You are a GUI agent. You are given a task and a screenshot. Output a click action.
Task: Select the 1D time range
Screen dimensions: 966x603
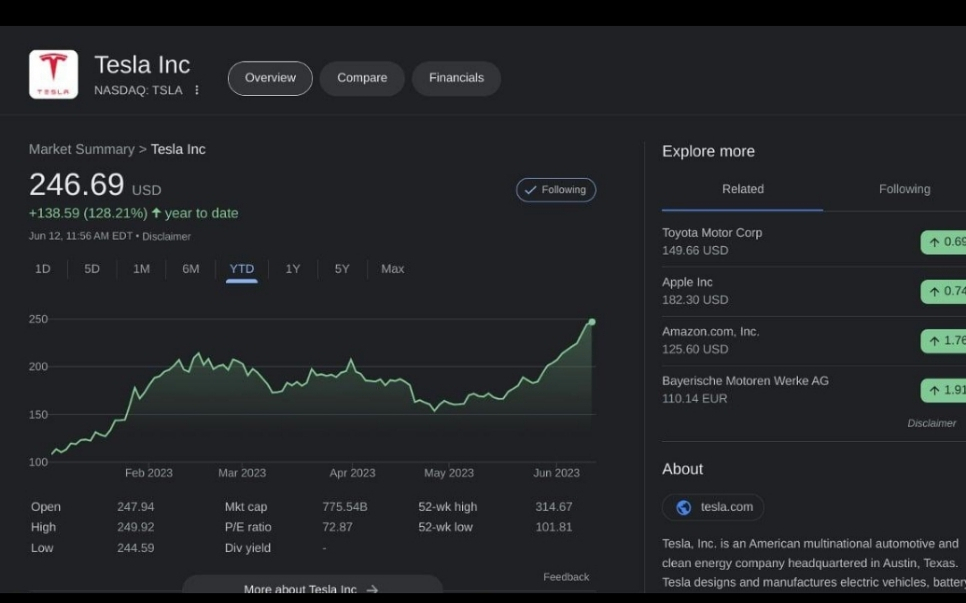[43, 269]
